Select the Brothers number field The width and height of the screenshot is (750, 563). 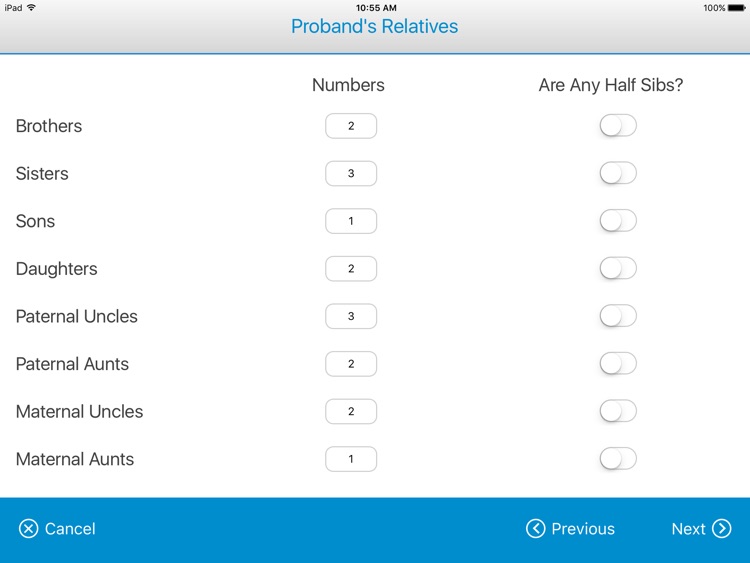(351, 126)
